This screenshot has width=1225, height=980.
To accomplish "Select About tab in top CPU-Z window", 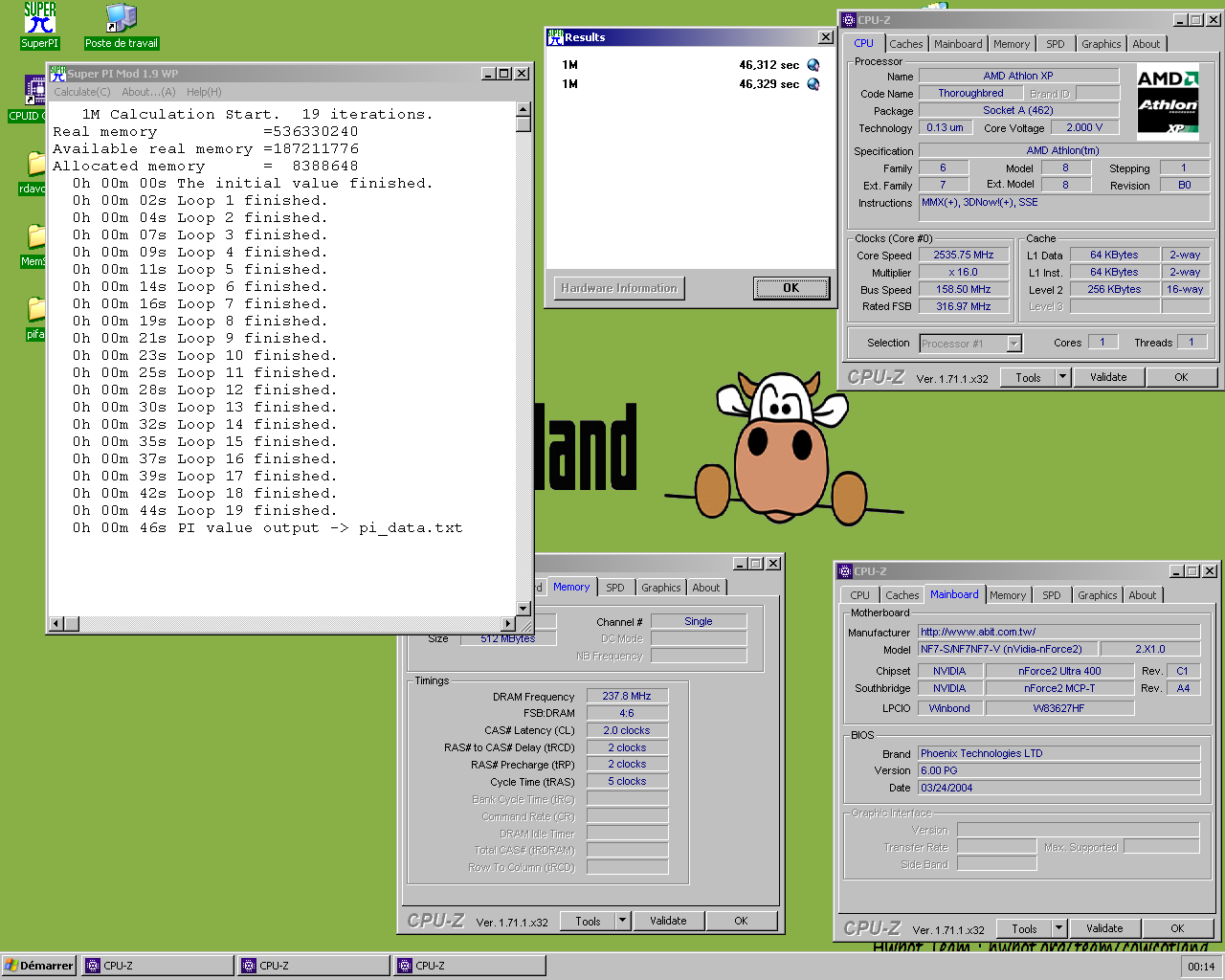I will (x=1146, y=44).
